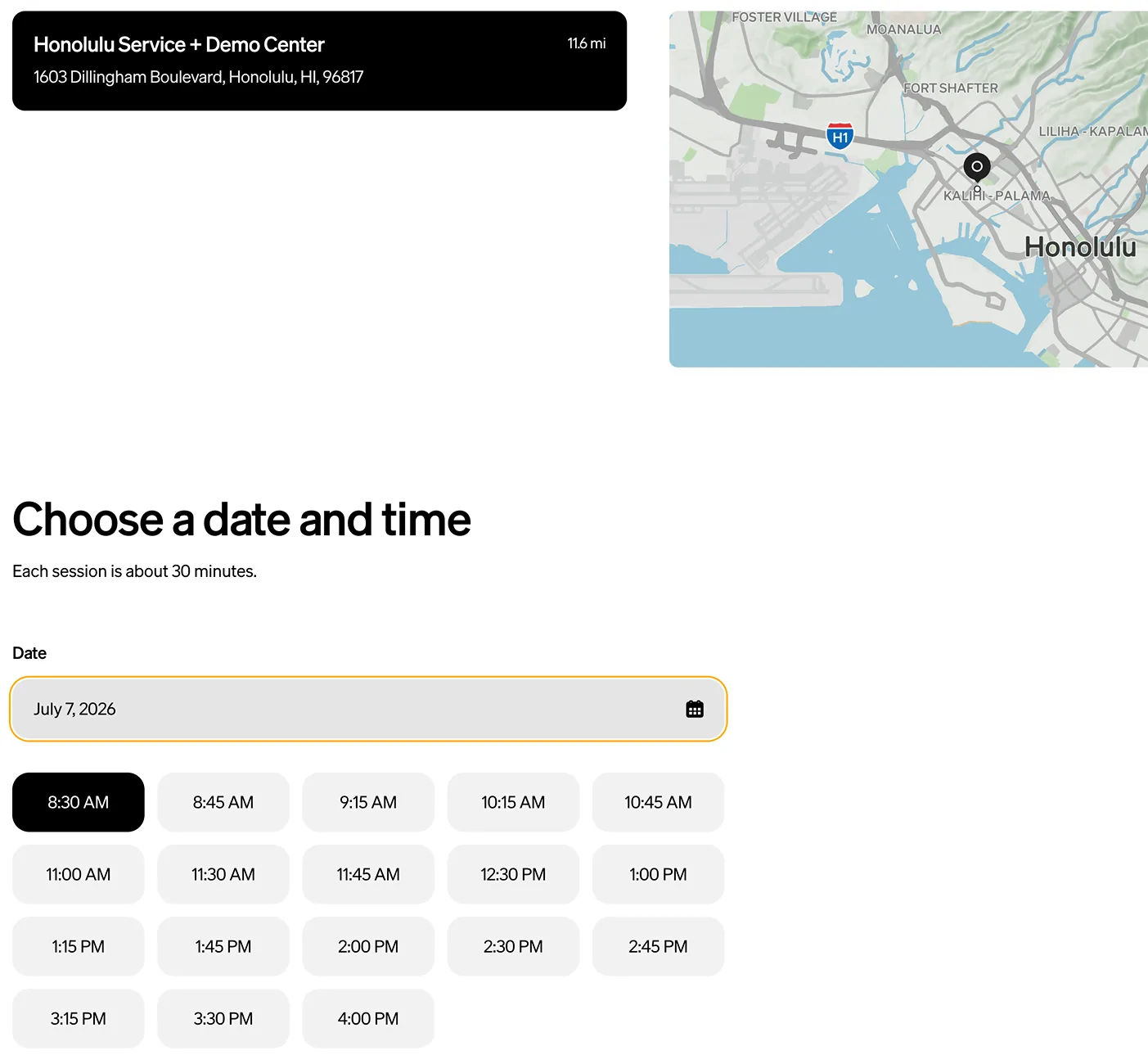
Task: Click the H1 highway shield on the map
Action: pyautogui.click(x=840, y=136)
